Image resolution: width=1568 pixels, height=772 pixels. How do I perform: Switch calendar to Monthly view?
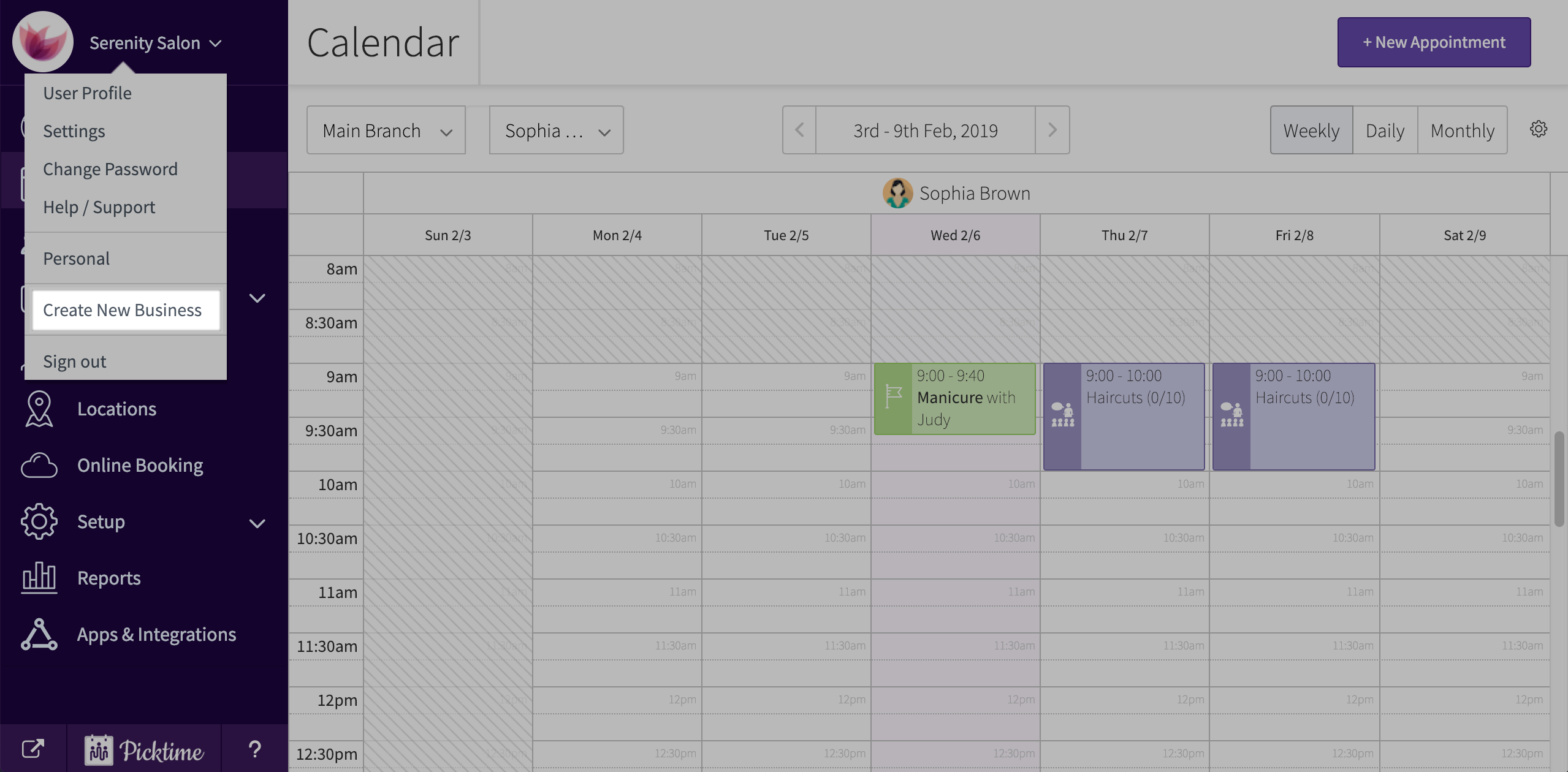(1462, 130)
